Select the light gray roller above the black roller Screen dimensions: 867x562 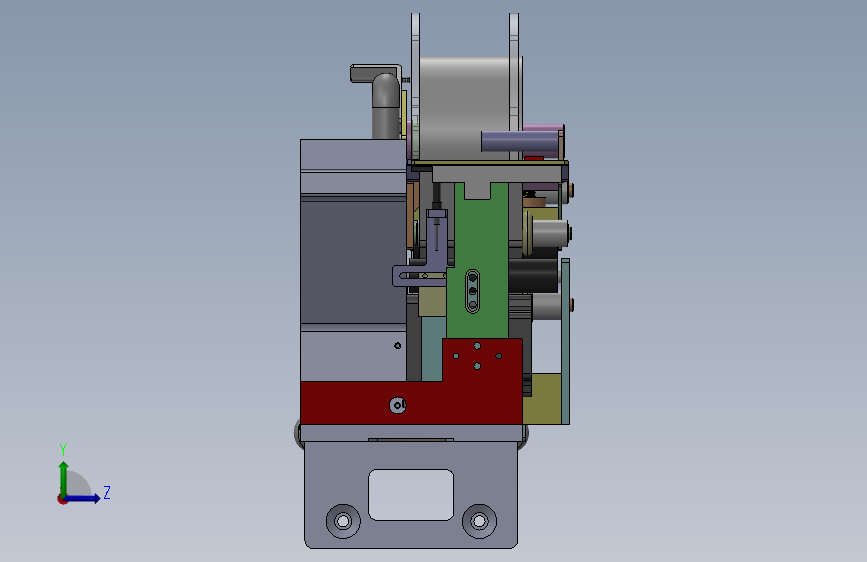tap(549, 232)
